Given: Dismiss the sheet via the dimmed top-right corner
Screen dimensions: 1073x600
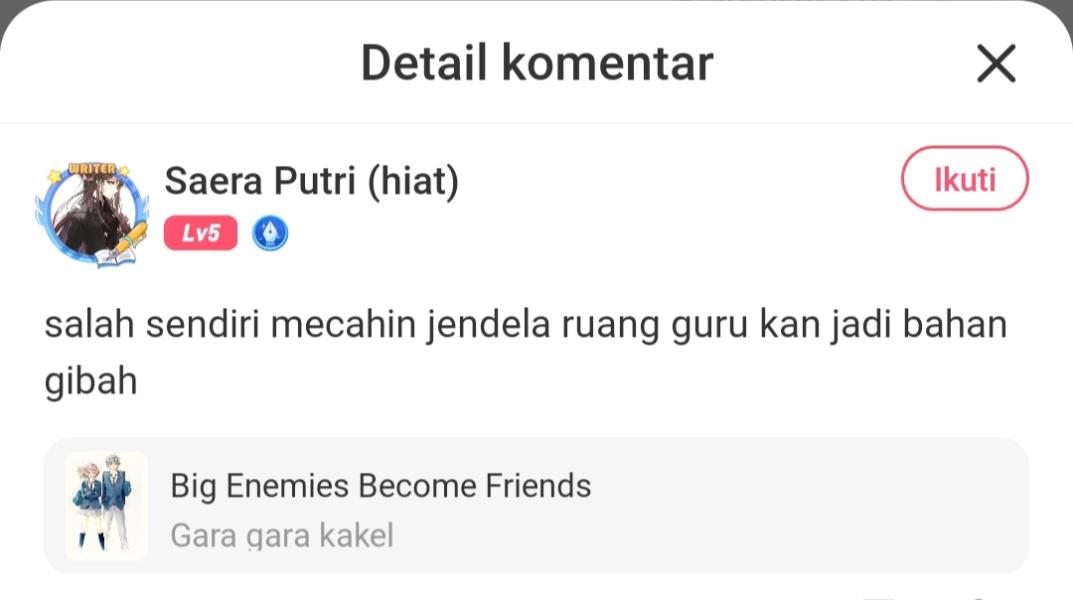Looking at the screenshot, I should 1065,10.
